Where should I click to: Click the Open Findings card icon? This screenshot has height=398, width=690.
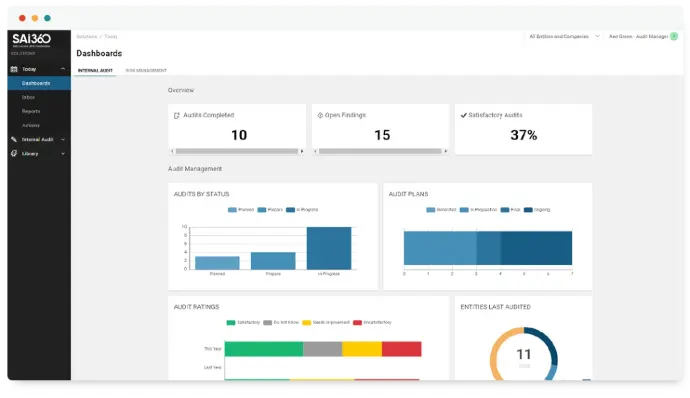pyautogui.click(x=320, y=115)
